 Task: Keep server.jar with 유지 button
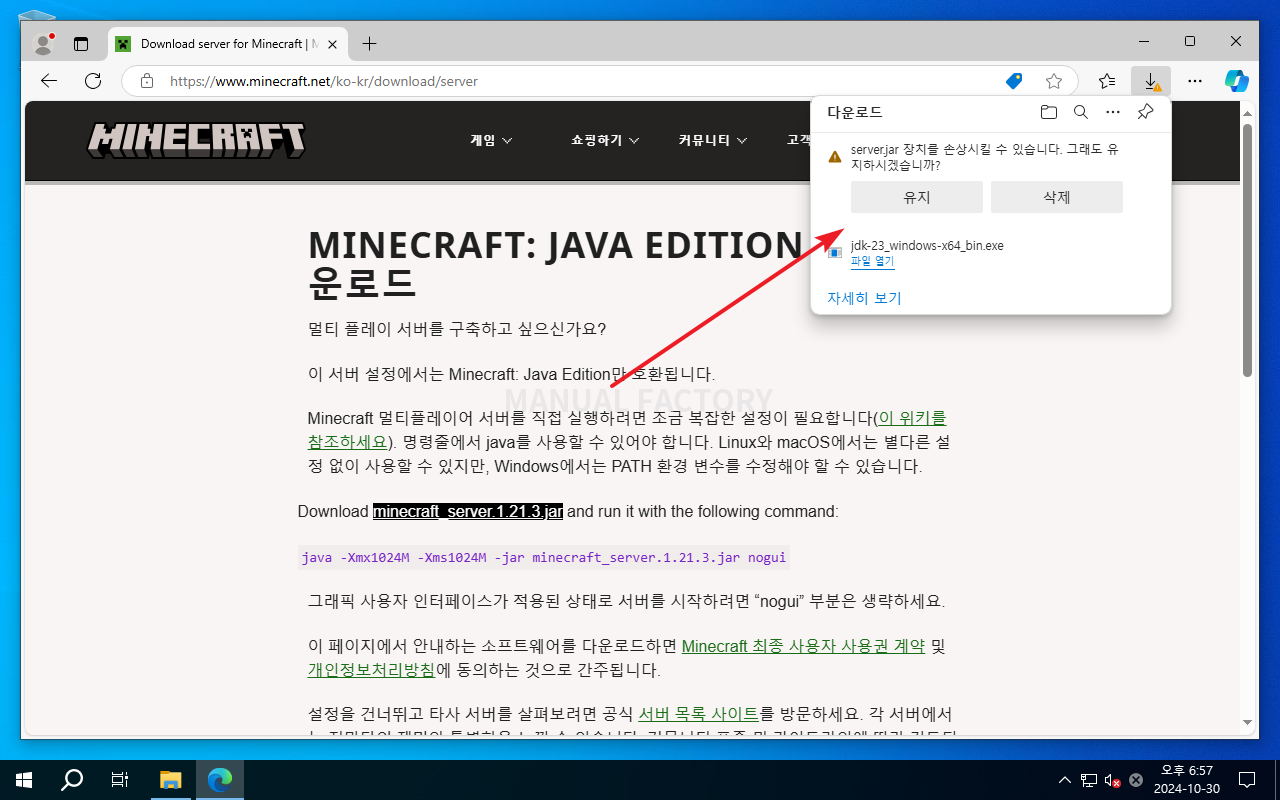[917, 197]
